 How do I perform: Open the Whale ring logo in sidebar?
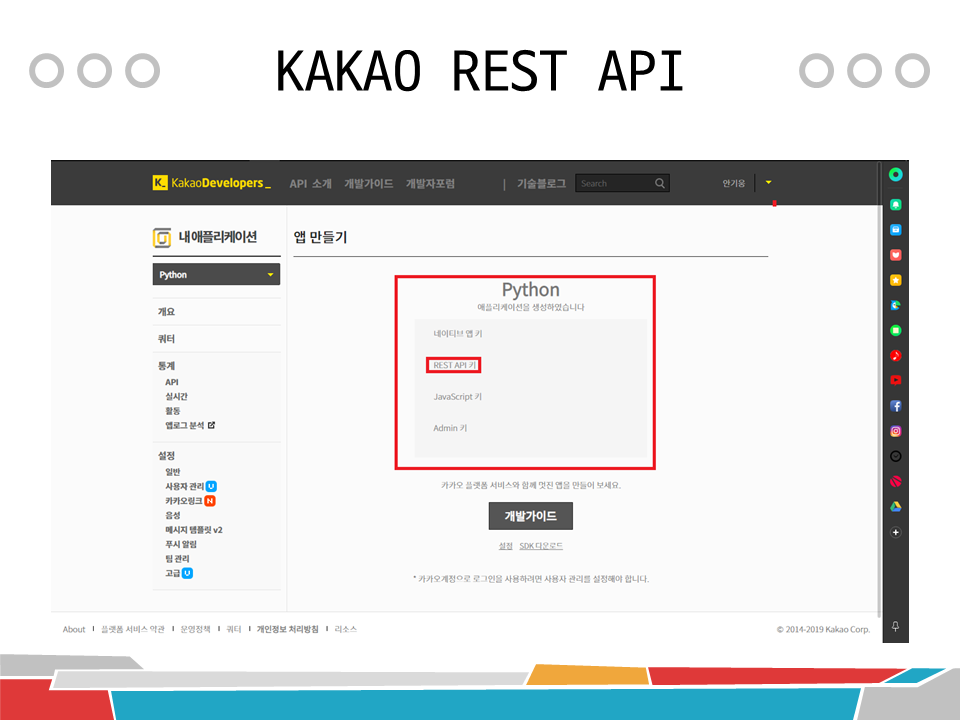(895, 174)
